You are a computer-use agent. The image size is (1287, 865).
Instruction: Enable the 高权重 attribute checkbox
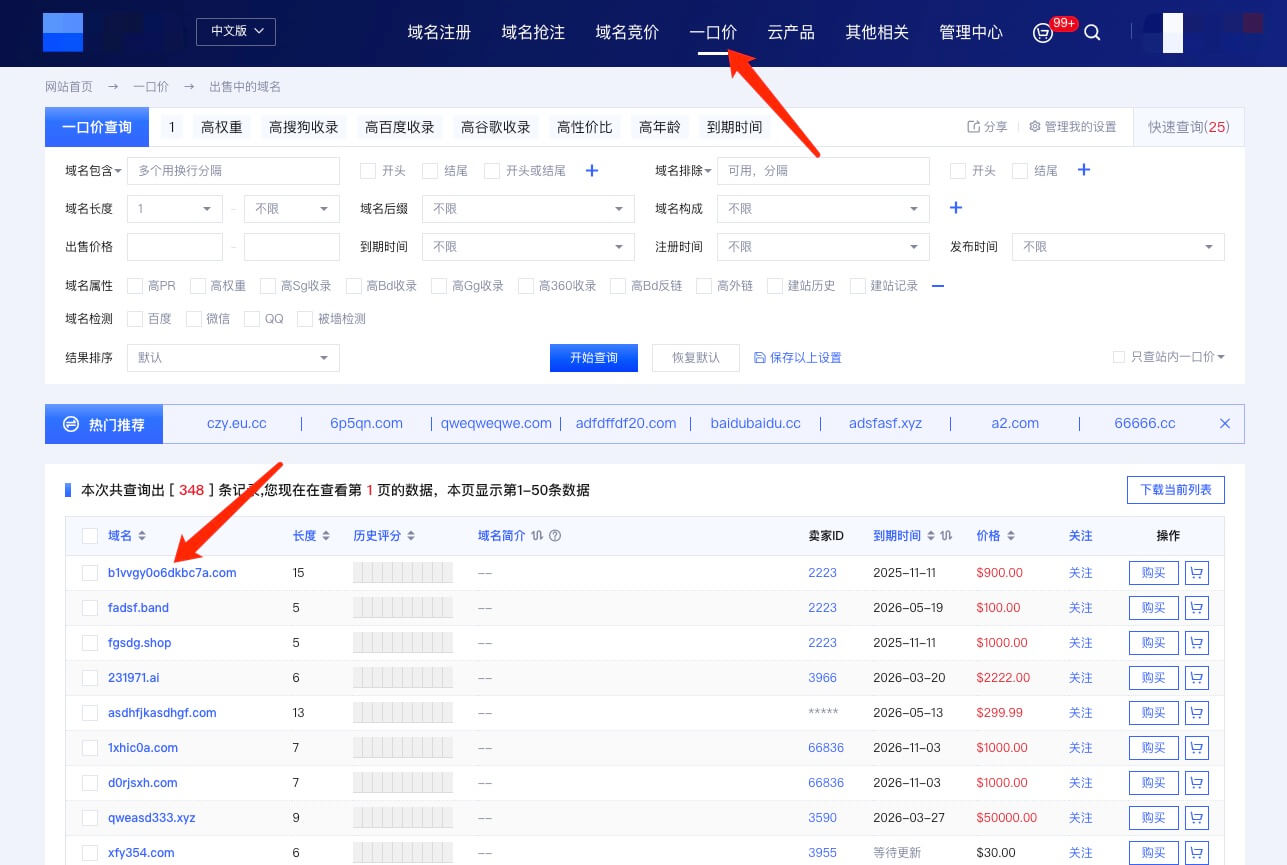(x=198, y=286)
